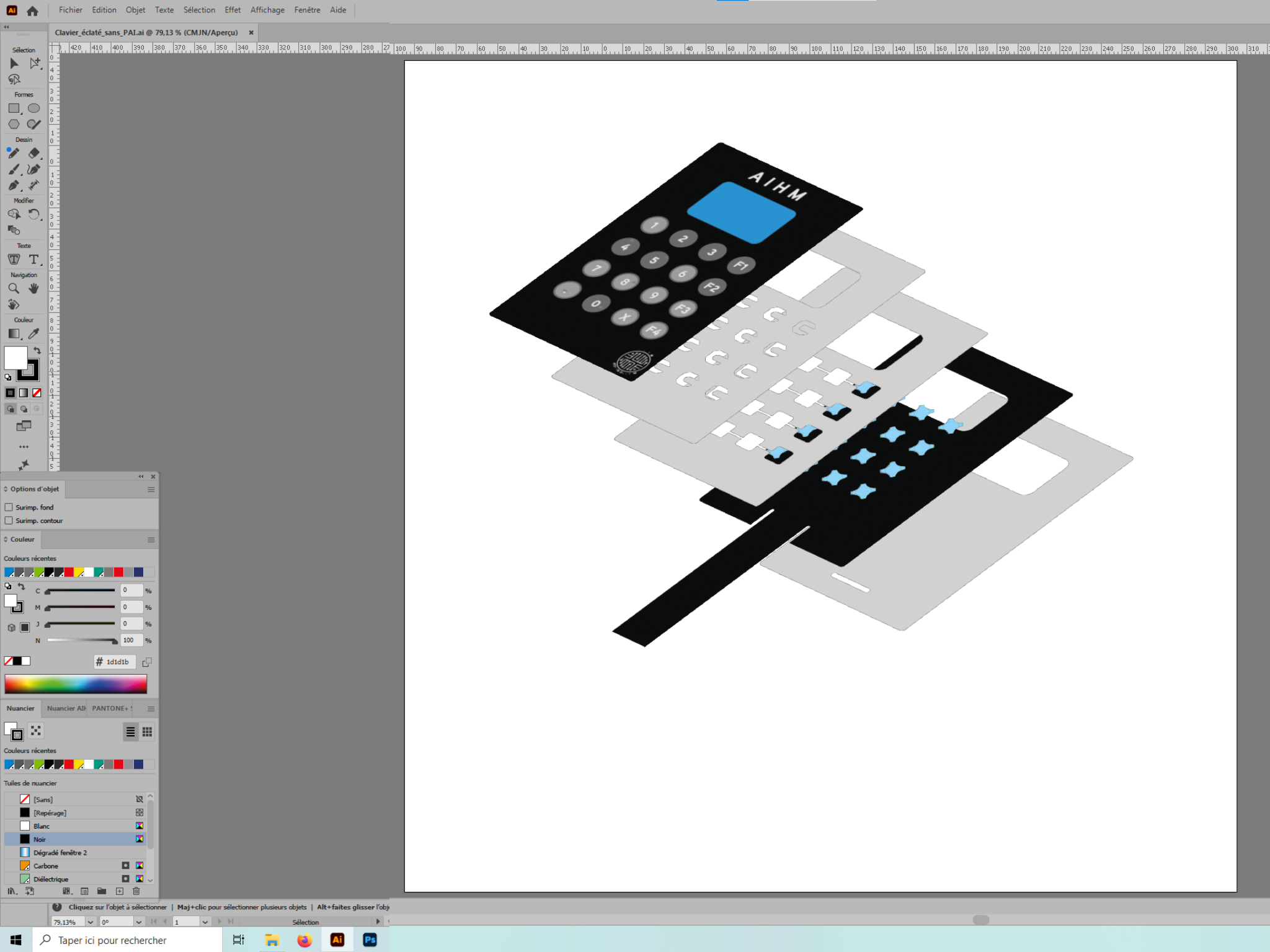Enable Draw Behind mode
This screenshot has height=952, width=1270.
coord(24,409)
